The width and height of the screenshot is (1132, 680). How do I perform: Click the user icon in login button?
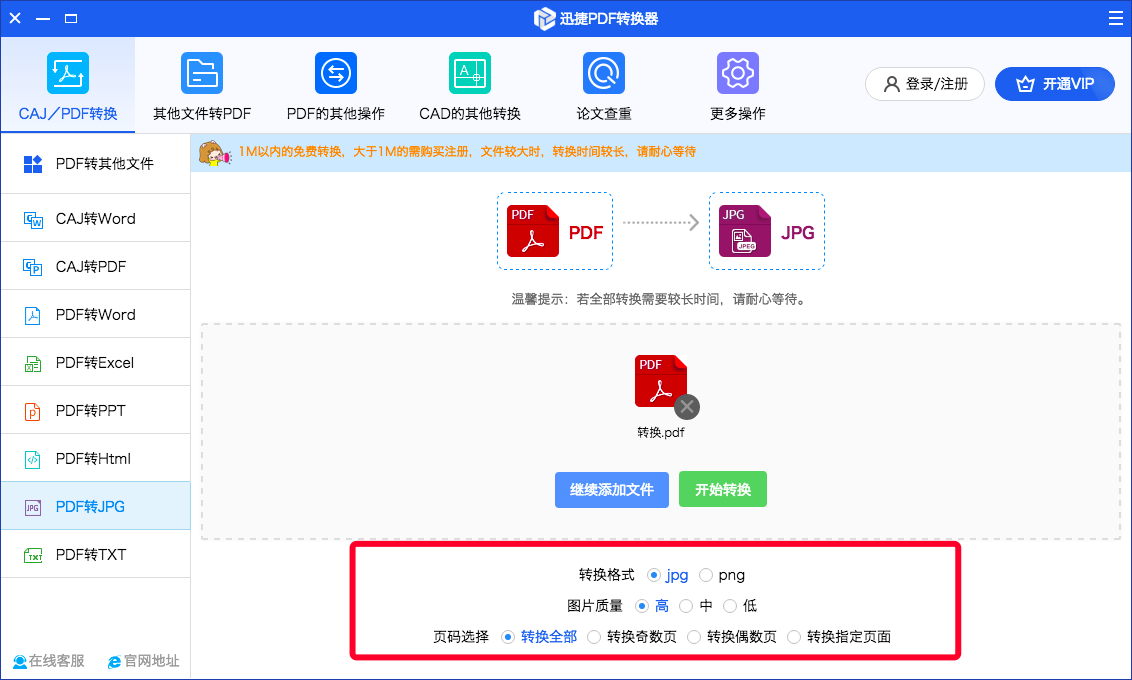click(x=892, y=84)
